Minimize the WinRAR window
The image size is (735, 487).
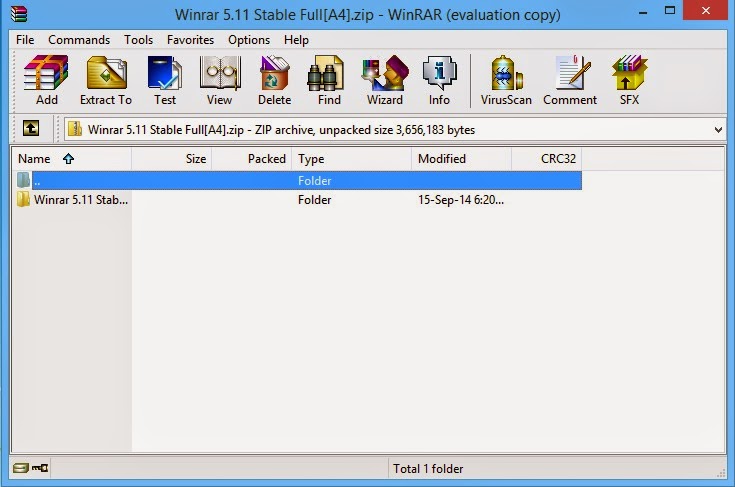(643, 12)
